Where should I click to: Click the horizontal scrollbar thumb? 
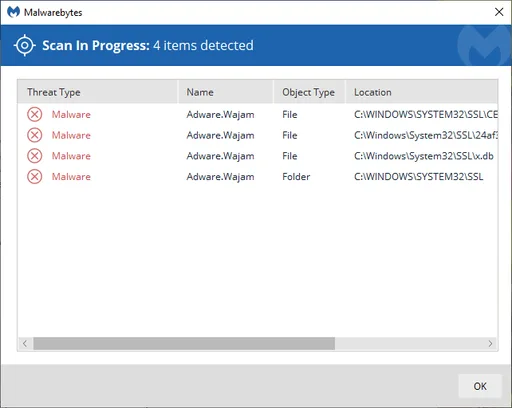point(184,343)
